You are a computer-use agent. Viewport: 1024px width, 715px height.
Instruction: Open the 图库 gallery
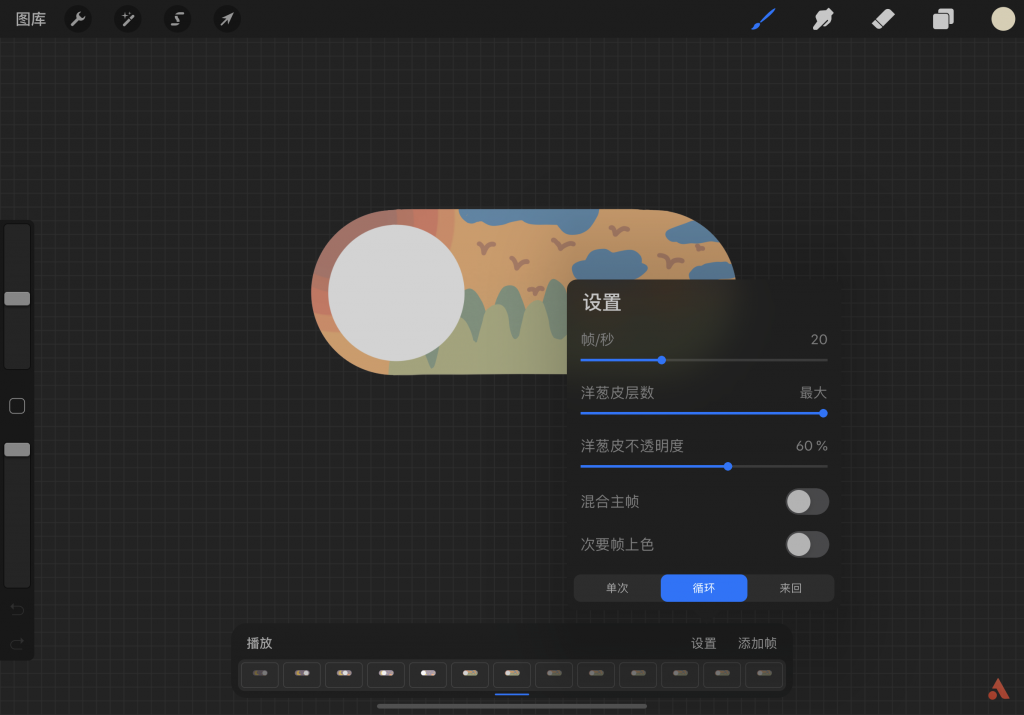click(x=31, y=20)
